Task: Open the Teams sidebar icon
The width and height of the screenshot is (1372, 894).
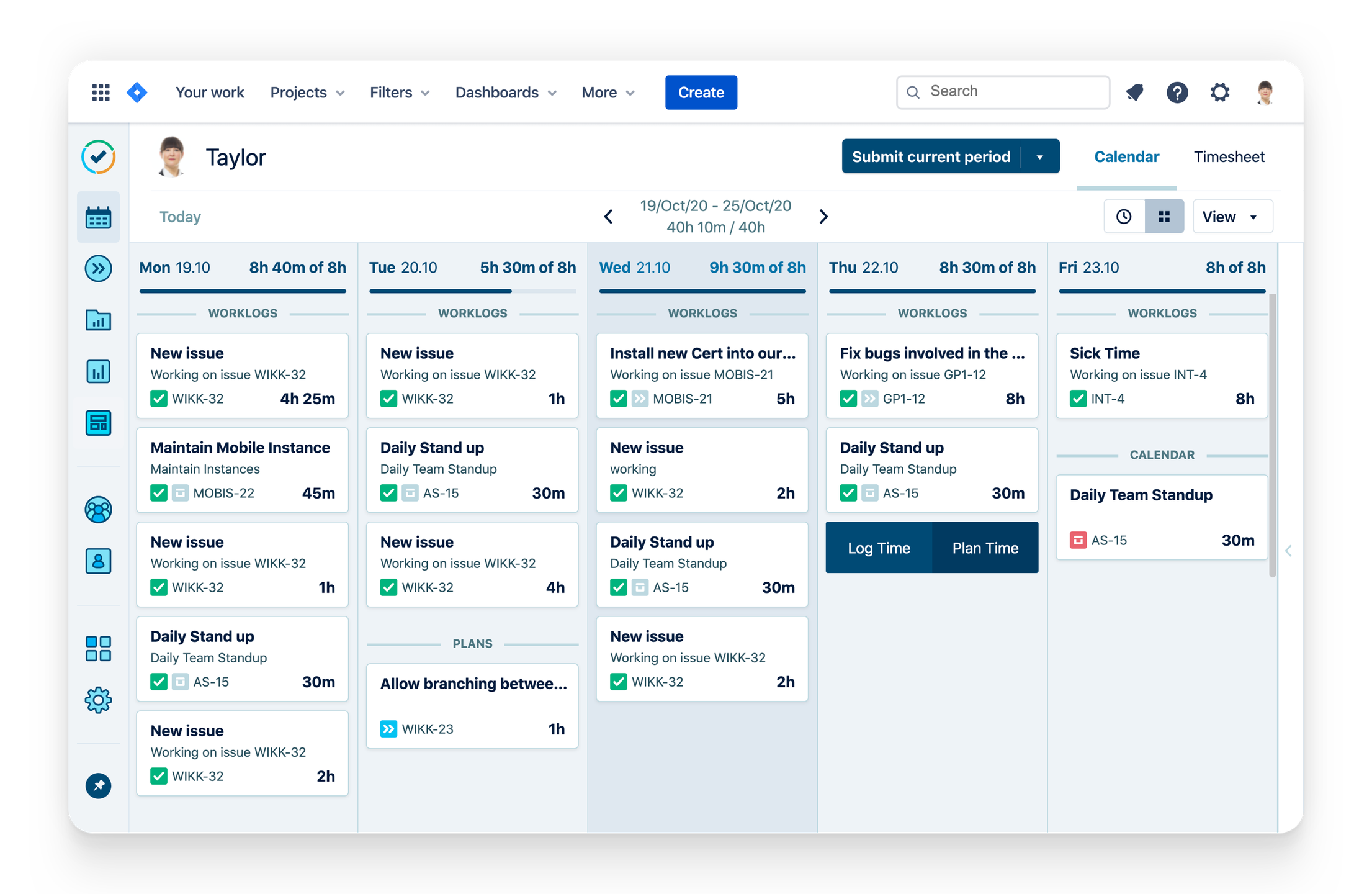Action: (x=98, y=510)
